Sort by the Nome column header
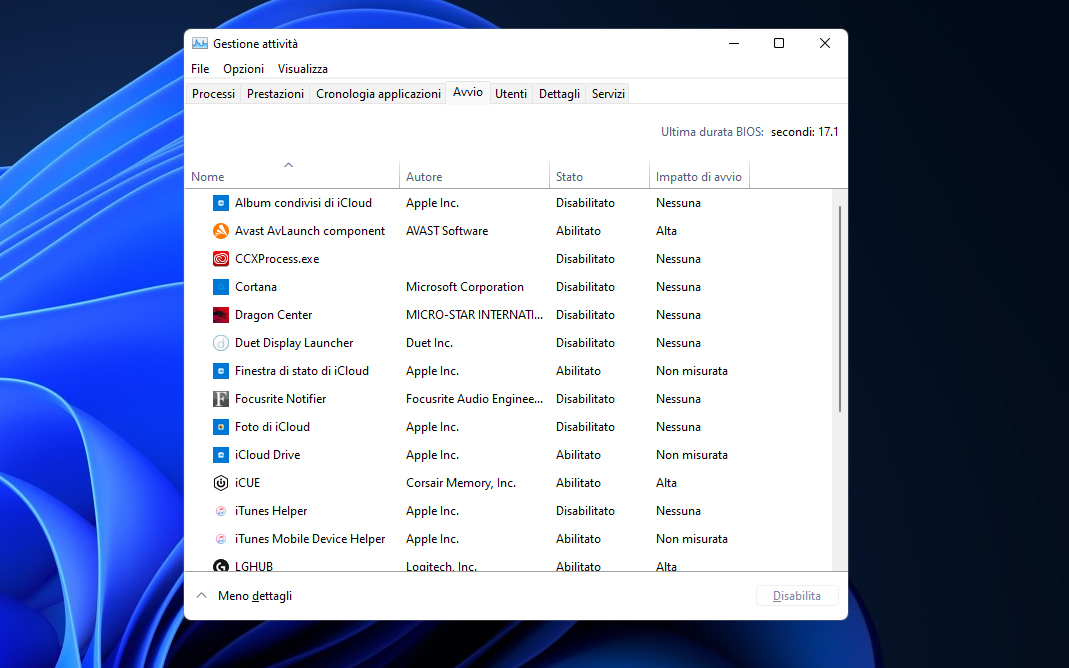This screenshot has width=1069, height=668. coord(208,177)
